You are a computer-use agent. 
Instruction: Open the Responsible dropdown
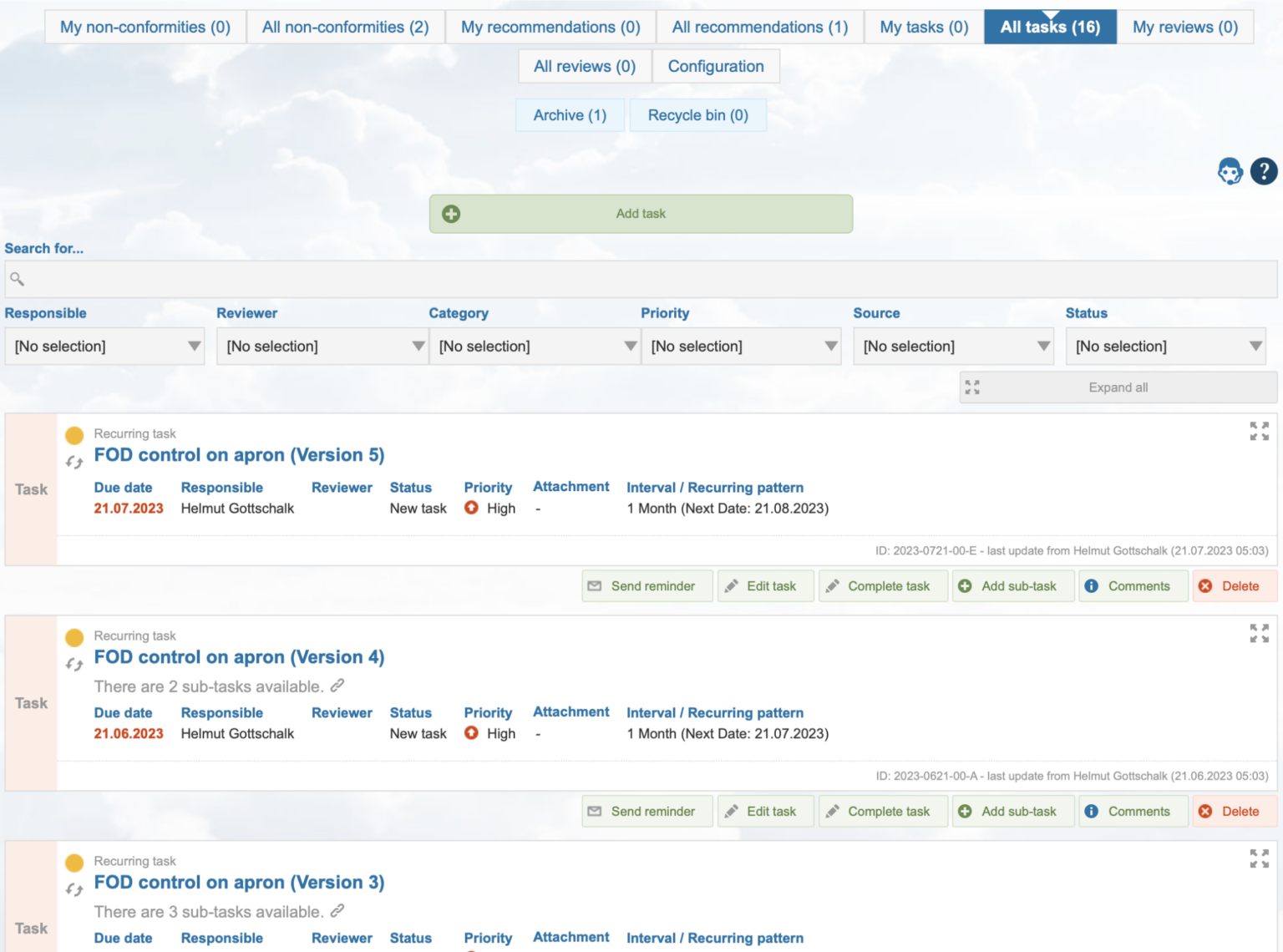pos(104,346)
